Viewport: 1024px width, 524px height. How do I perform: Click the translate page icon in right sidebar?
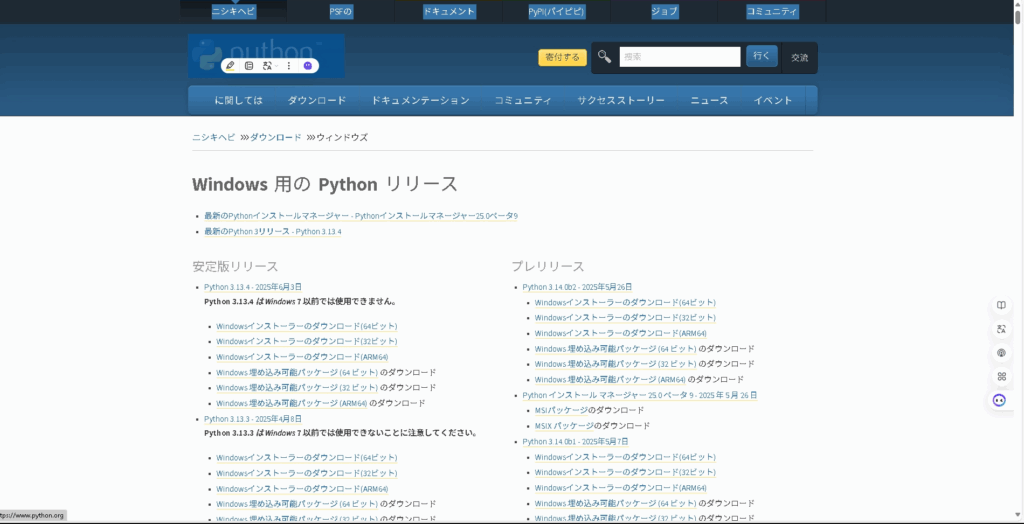[1001, 329]
